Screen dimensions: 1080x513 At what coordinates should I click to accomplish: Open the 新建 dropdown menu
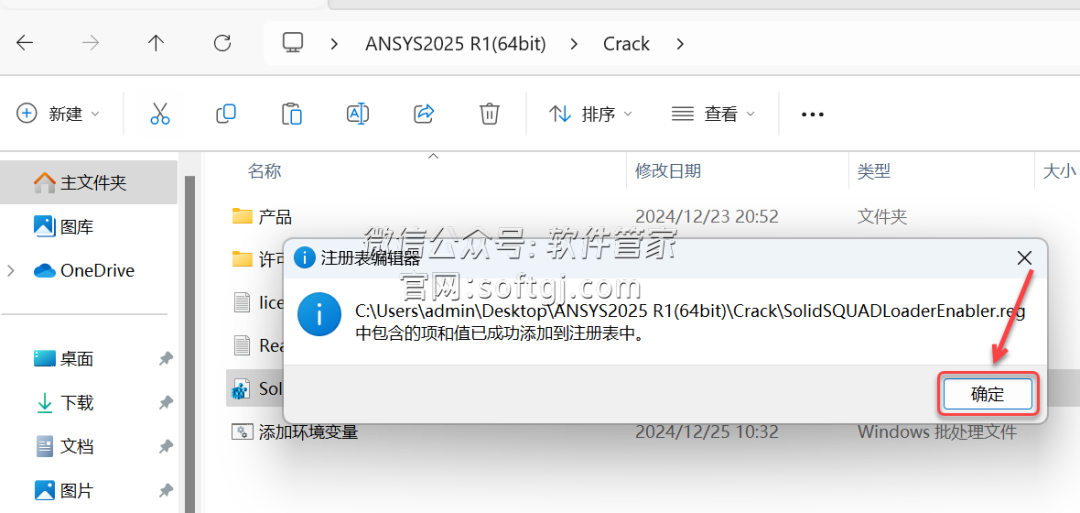(58, 114)
